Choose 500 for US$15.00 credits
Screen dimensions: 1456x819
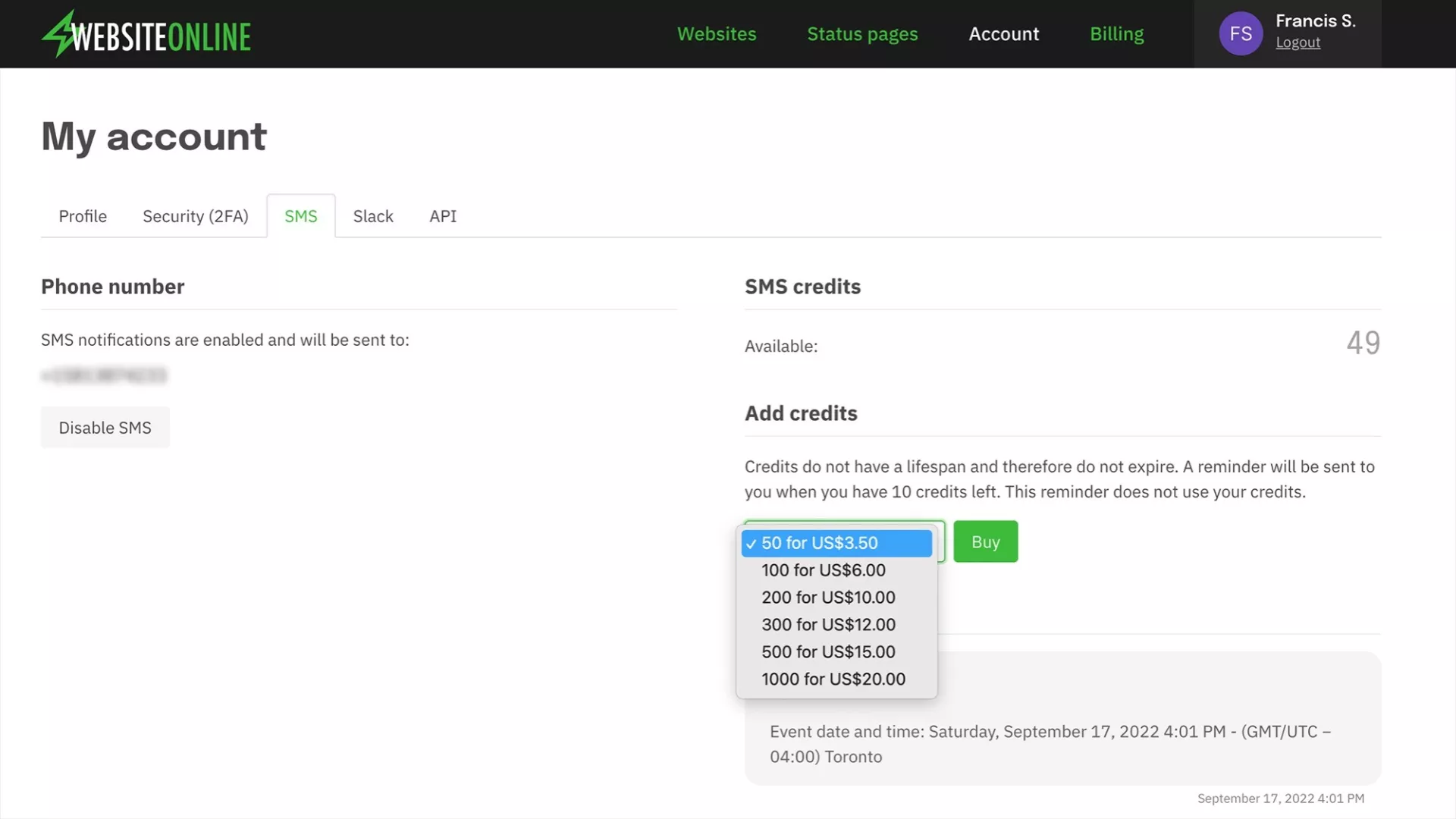tap(828, 652)
